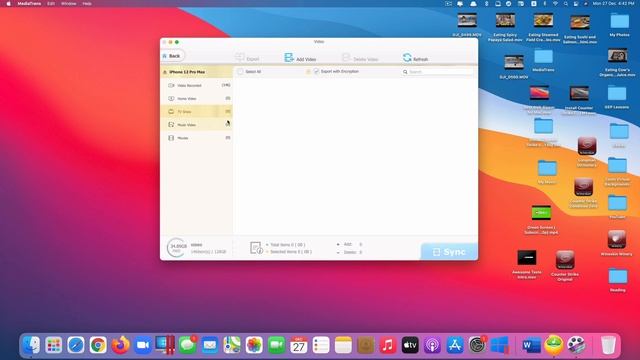The image size is (640, 360).
Task: Open Podcasts from the Dock
Action: coord(432,345)
